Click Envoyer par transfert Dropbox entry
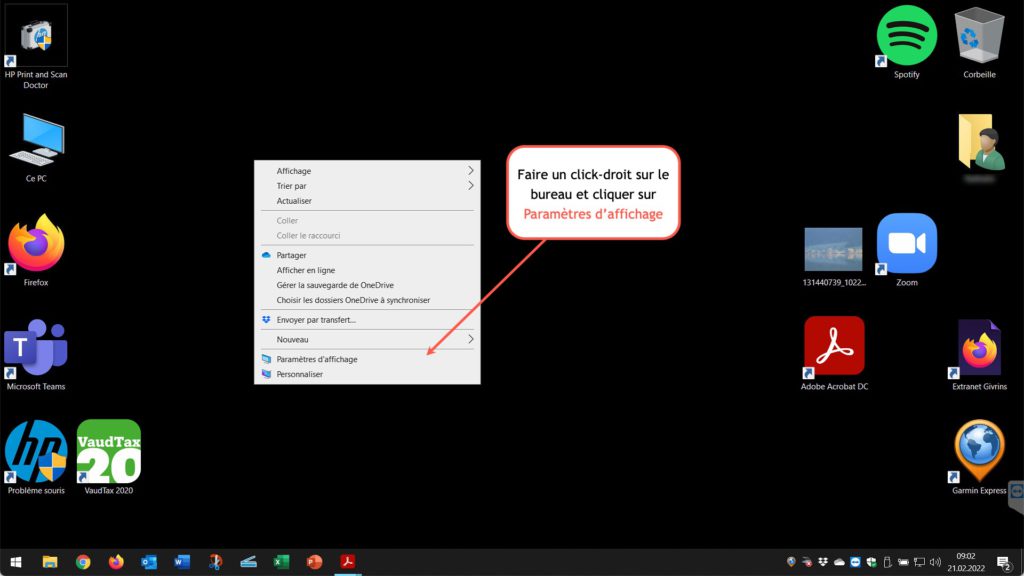The height and width of the screenshot is (576, 1024). click(316, 320)
